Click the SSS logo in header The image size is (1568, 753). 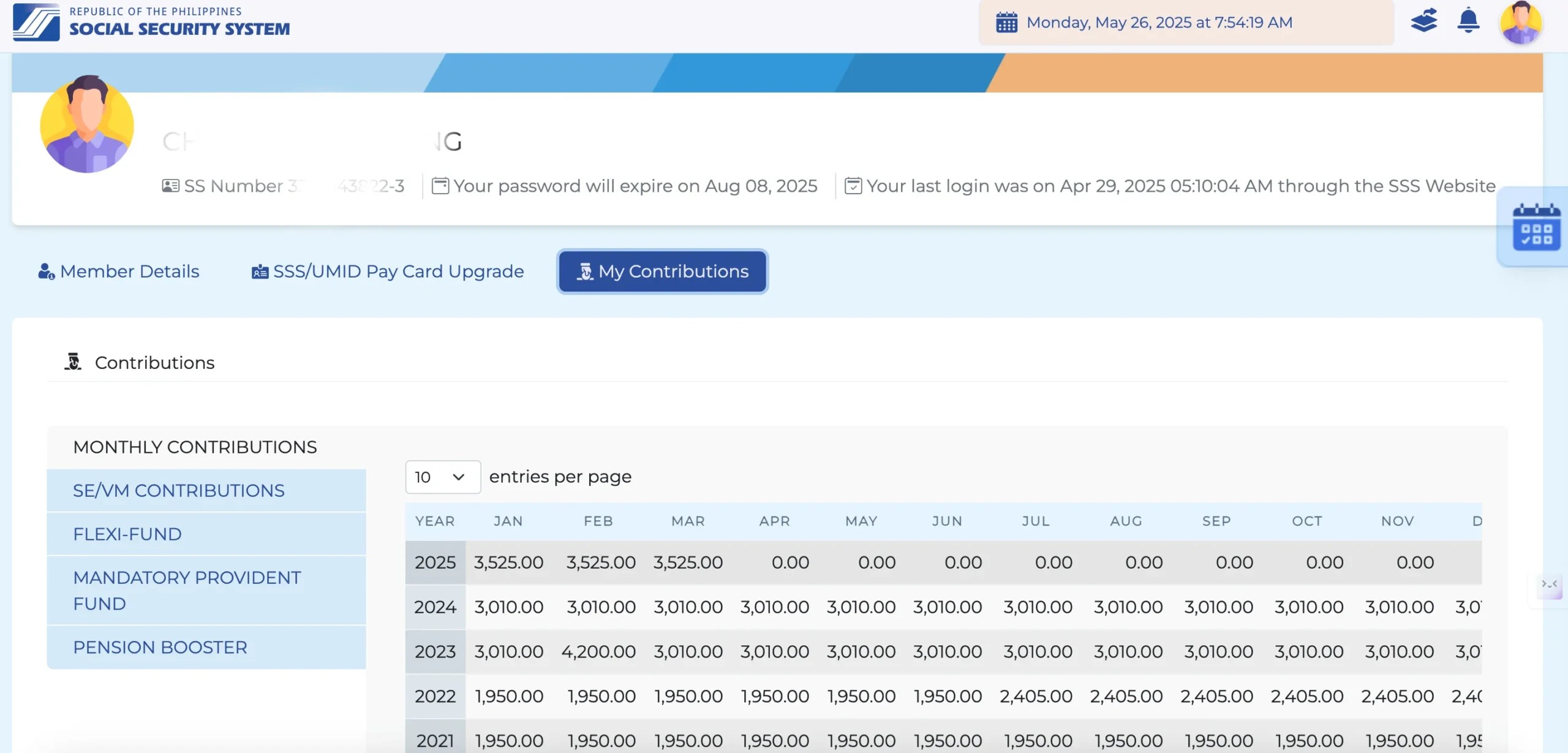[x=37, y=22]
